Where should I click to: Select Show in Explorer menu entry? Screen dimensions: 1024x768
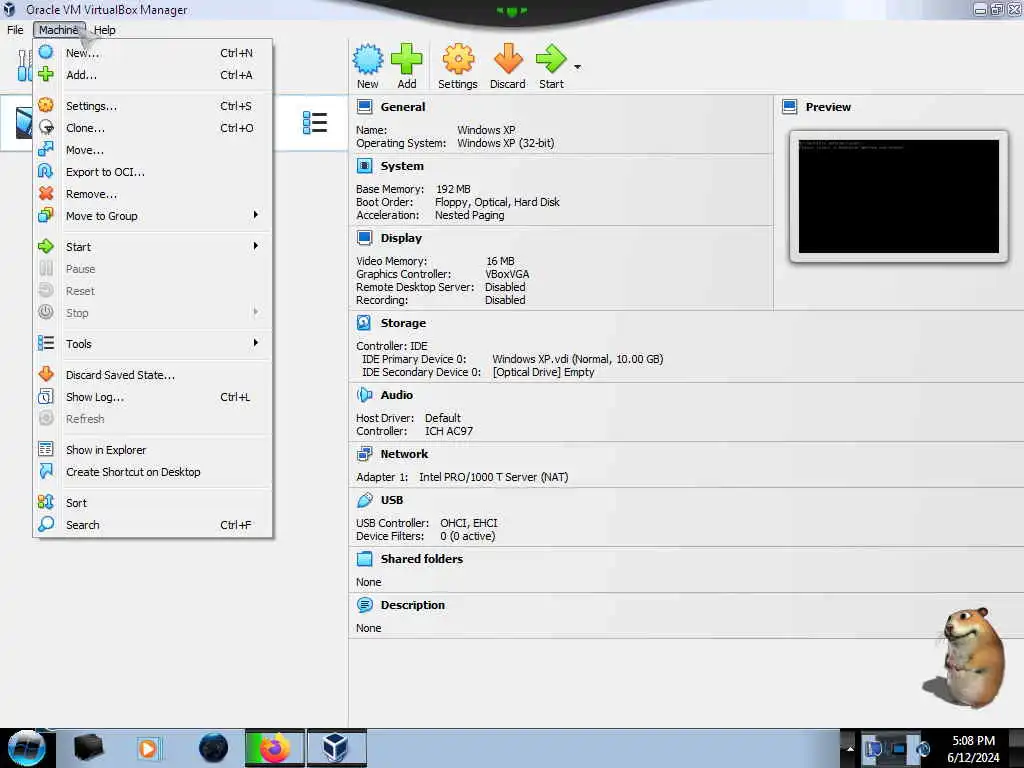[153, 450]
